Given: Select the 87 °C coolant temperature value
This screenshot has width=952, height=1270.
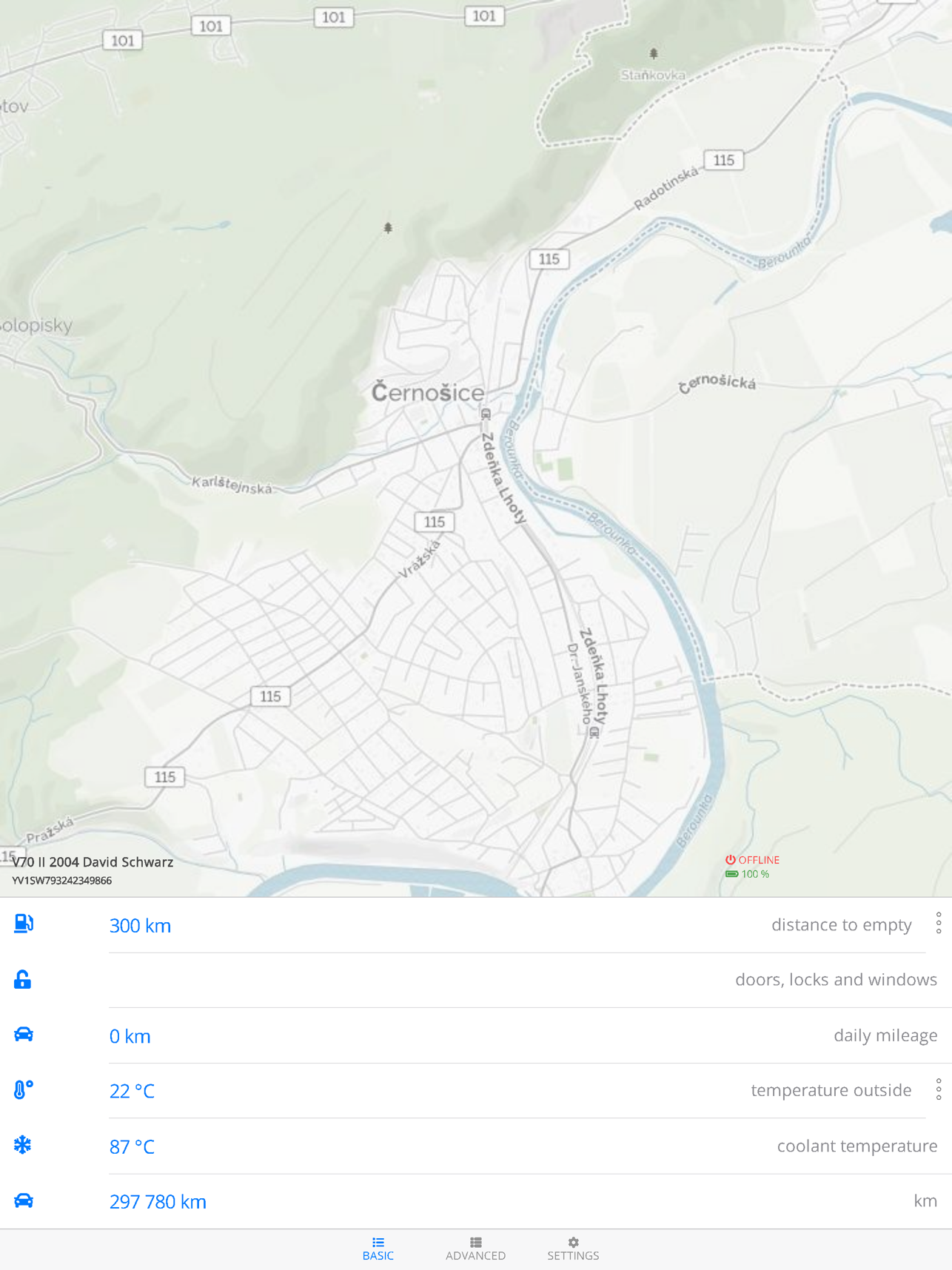Looking at the screenshot, I should pyautogui.click(x=132, y=1147).
